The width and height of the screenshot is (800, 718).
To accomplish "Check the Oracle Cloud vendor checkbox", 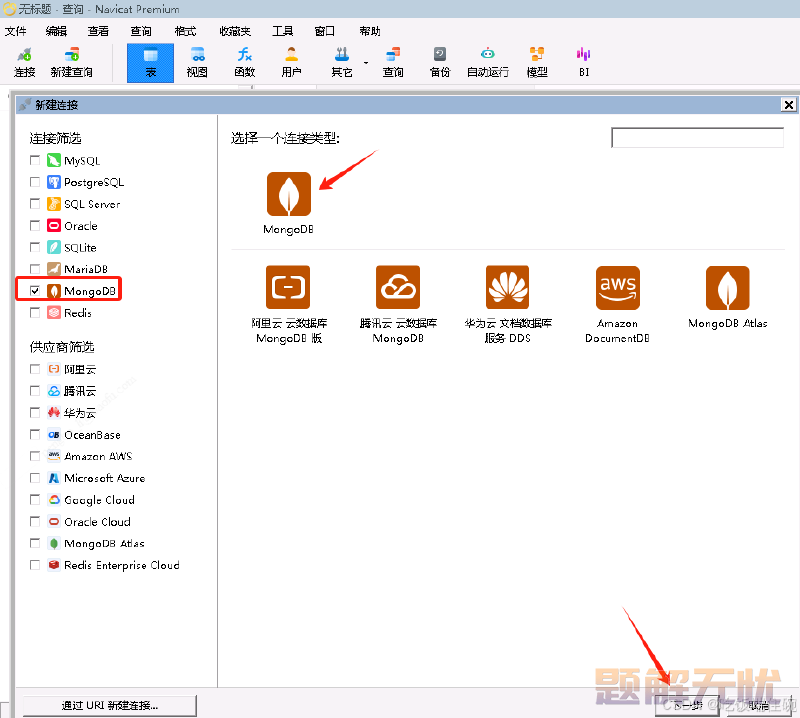I will point(35,521).
